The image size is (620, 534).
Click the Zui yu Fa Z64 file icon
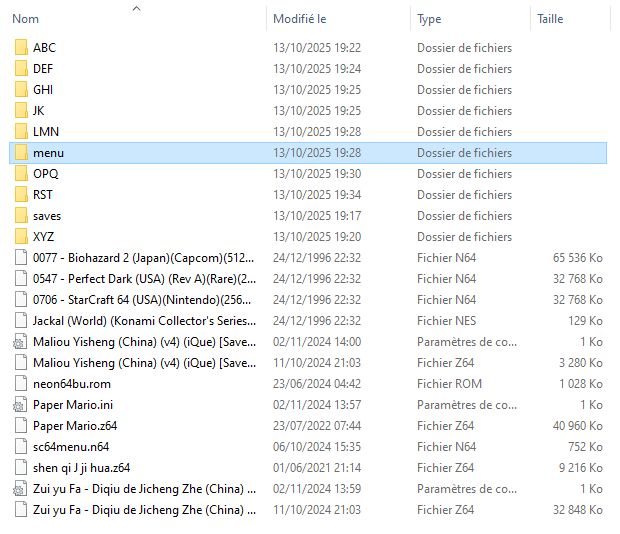coord(21,509)
